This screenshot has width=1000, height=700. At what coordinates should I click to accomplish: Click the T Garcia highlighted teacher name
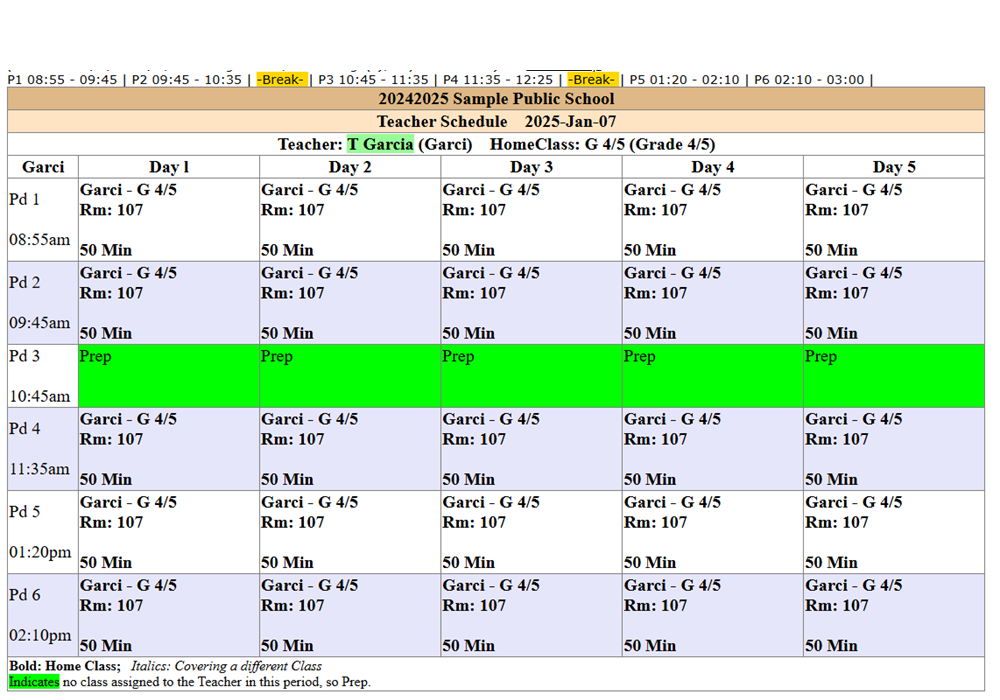pyautogui.click(x=380, y=144)
